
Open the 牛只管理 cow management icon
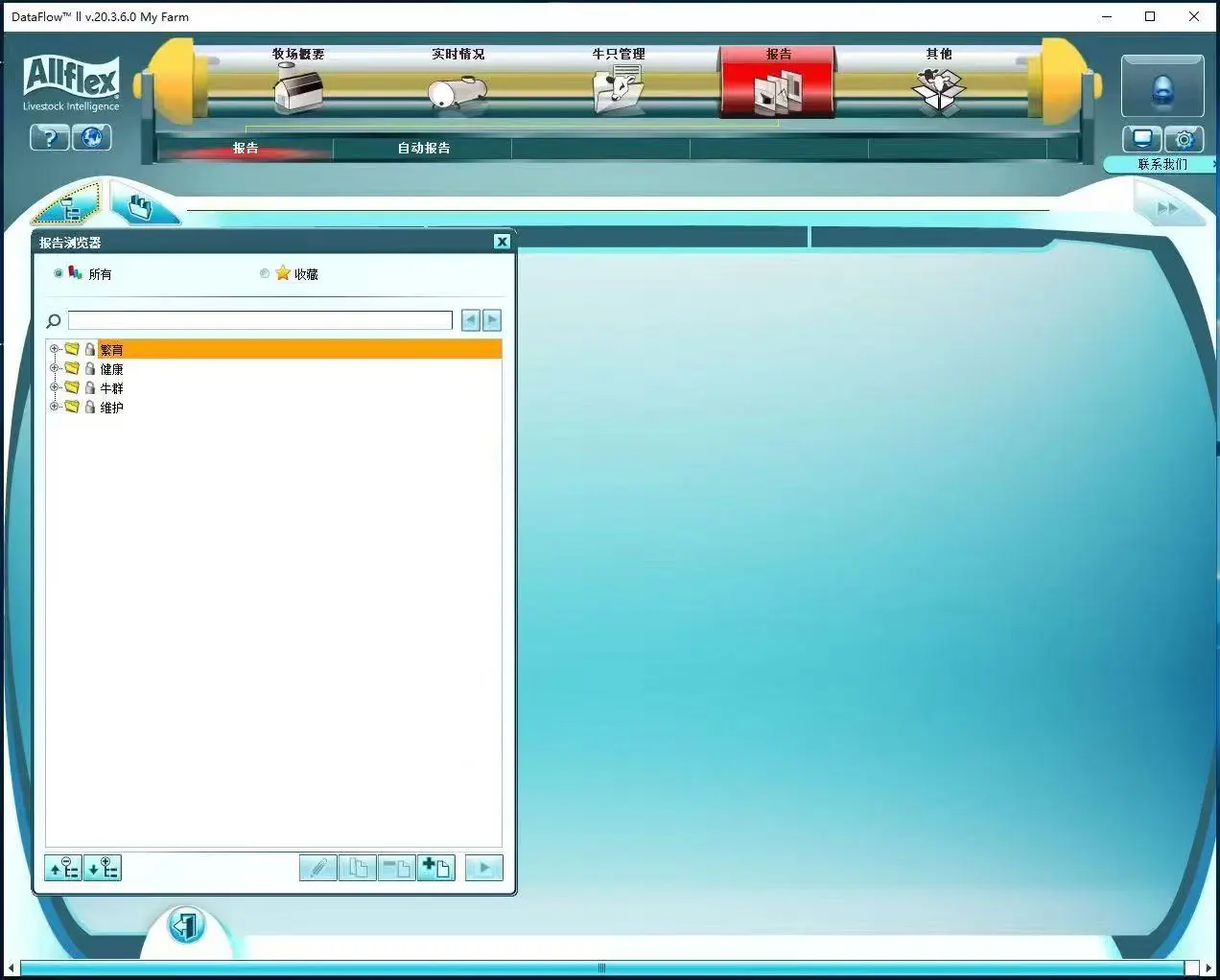(x=618, y=90)
